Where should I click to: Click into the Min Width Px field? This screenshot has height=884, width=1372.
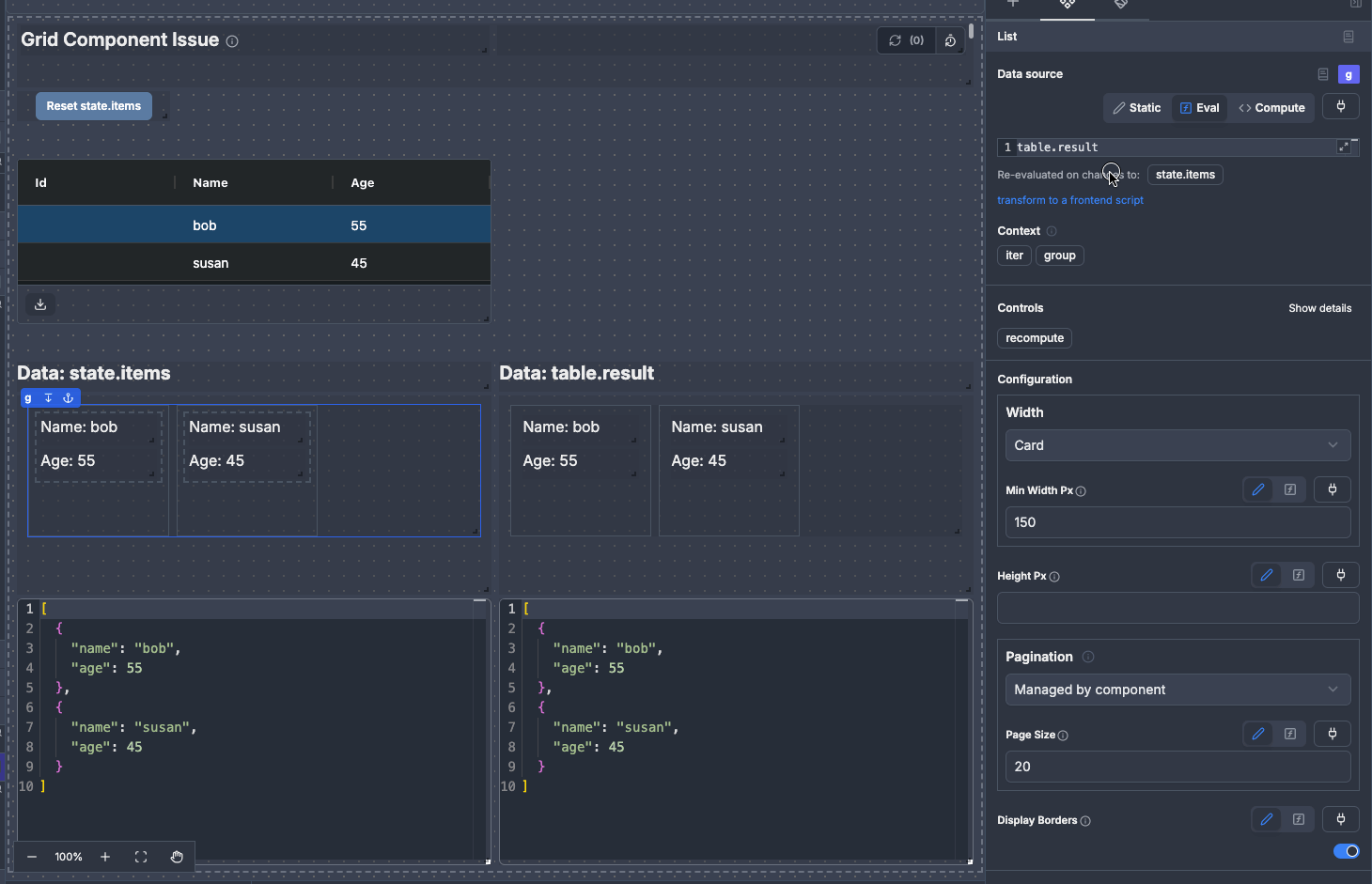1177,522
